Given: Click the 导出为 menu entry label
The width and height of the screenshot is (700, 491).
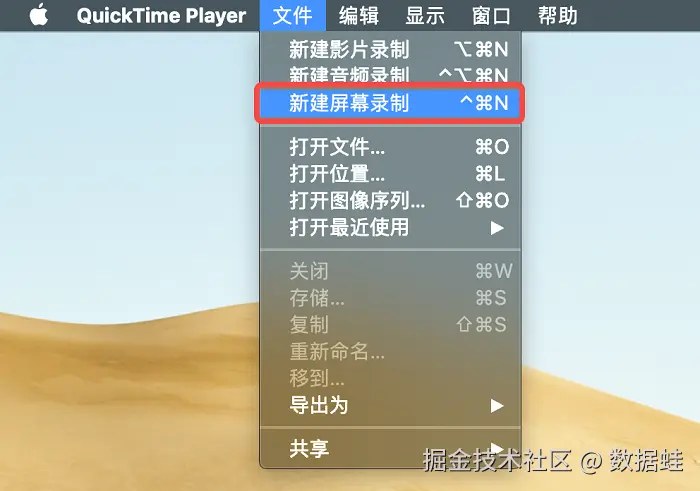Looking at the screenshot, I should click(319, 406).
